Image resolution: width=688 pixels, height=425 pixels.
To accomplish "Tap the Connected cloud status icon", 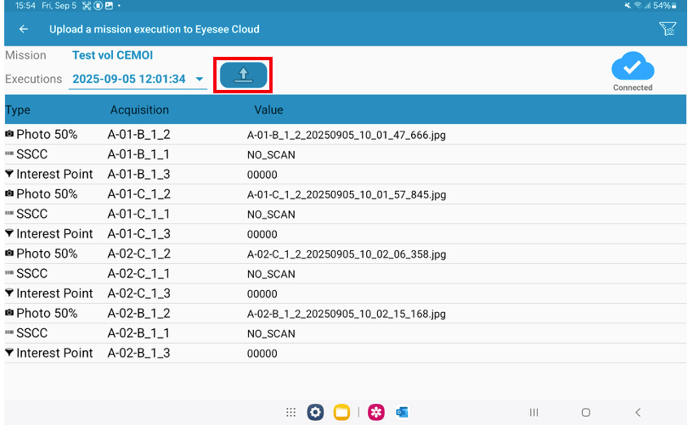I will click(632, 68).
